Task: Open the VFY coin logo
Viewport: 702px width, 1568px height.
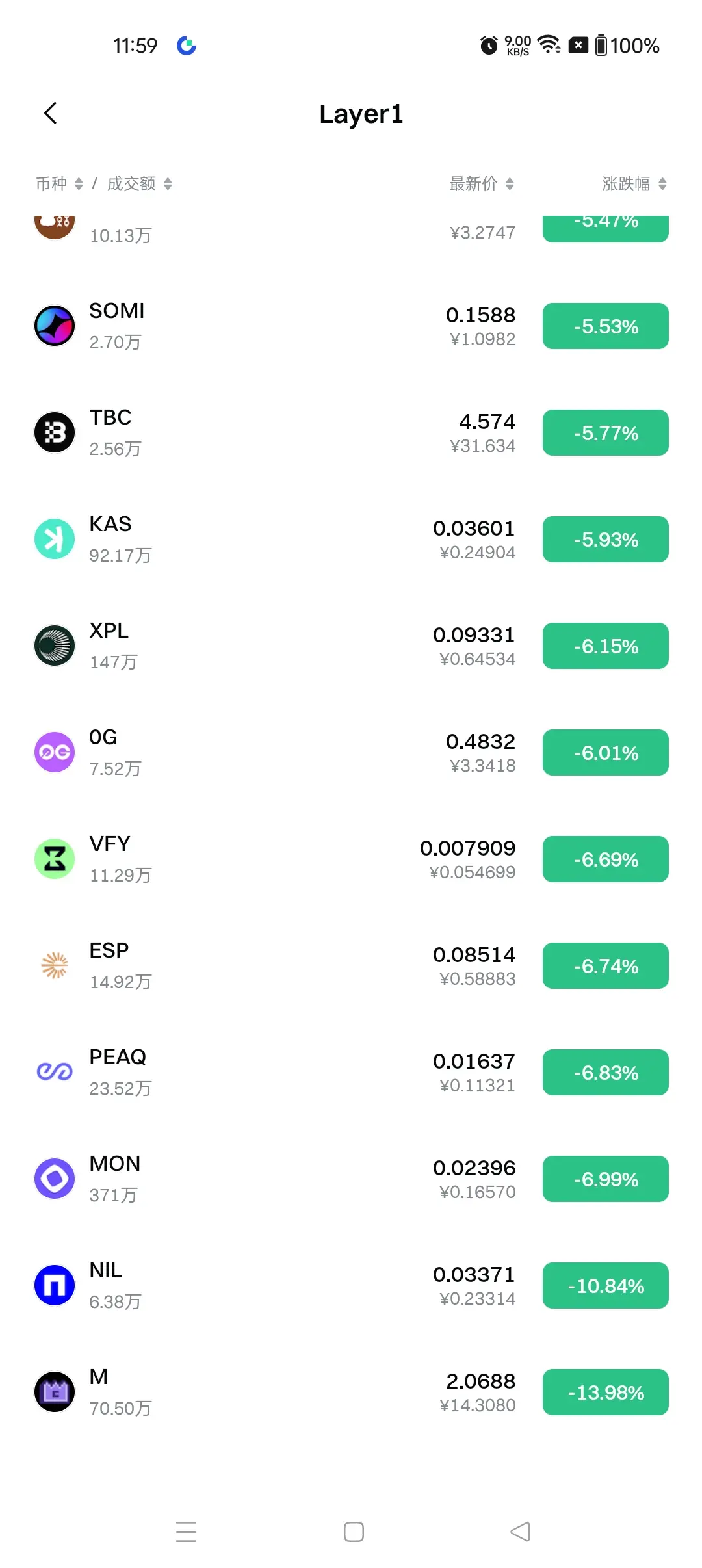Action: point(55,859)
